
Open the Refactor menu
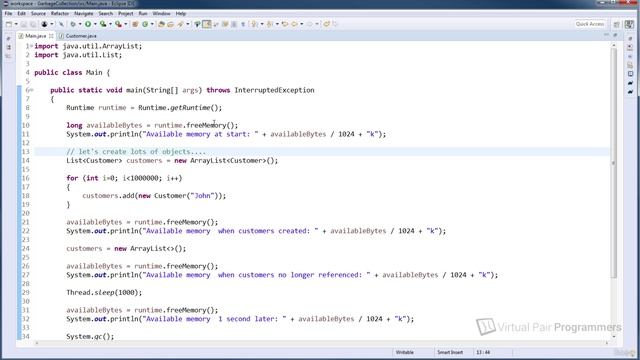60,13
